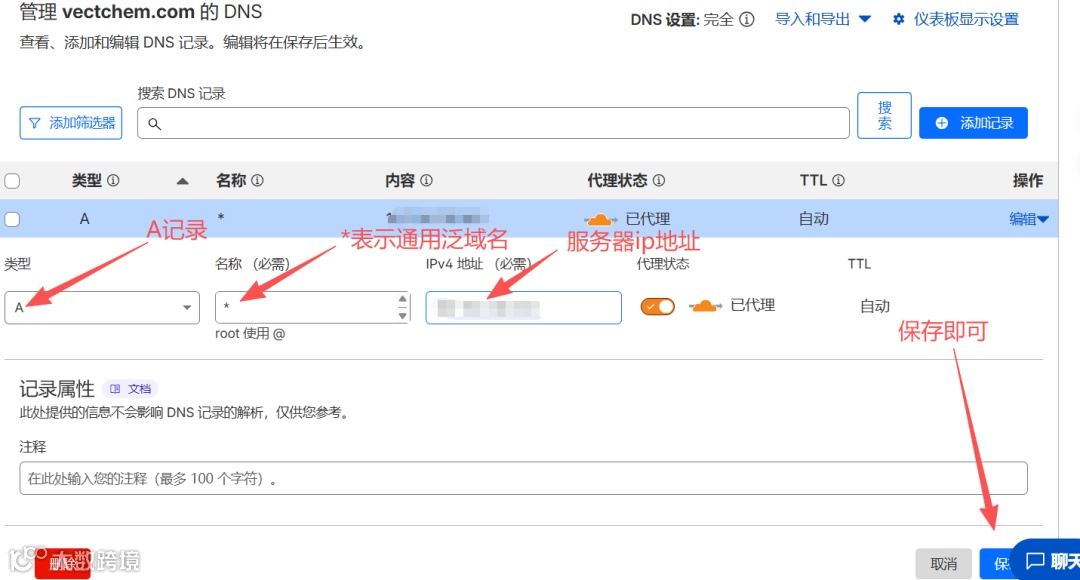Screen dimensions: 1080x580
Task: Click 自动 TTL value in record row
Action: [813, 219]
